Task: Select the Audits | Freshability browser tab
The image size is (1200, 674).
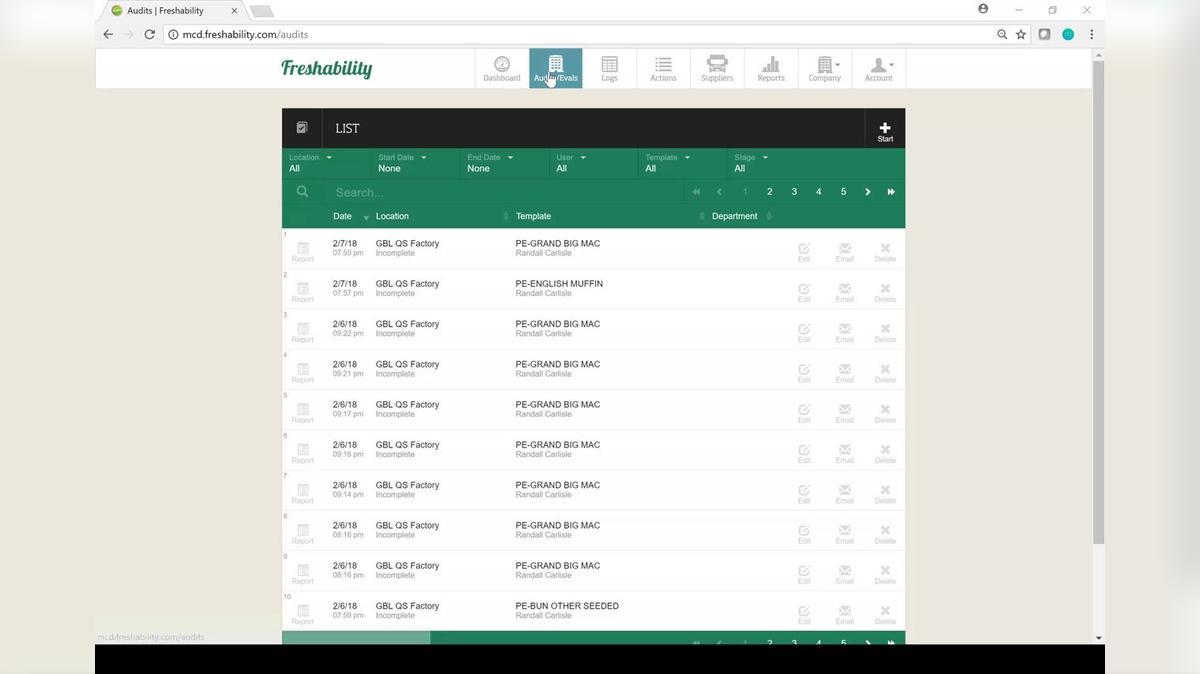Action: pos(172,11)
